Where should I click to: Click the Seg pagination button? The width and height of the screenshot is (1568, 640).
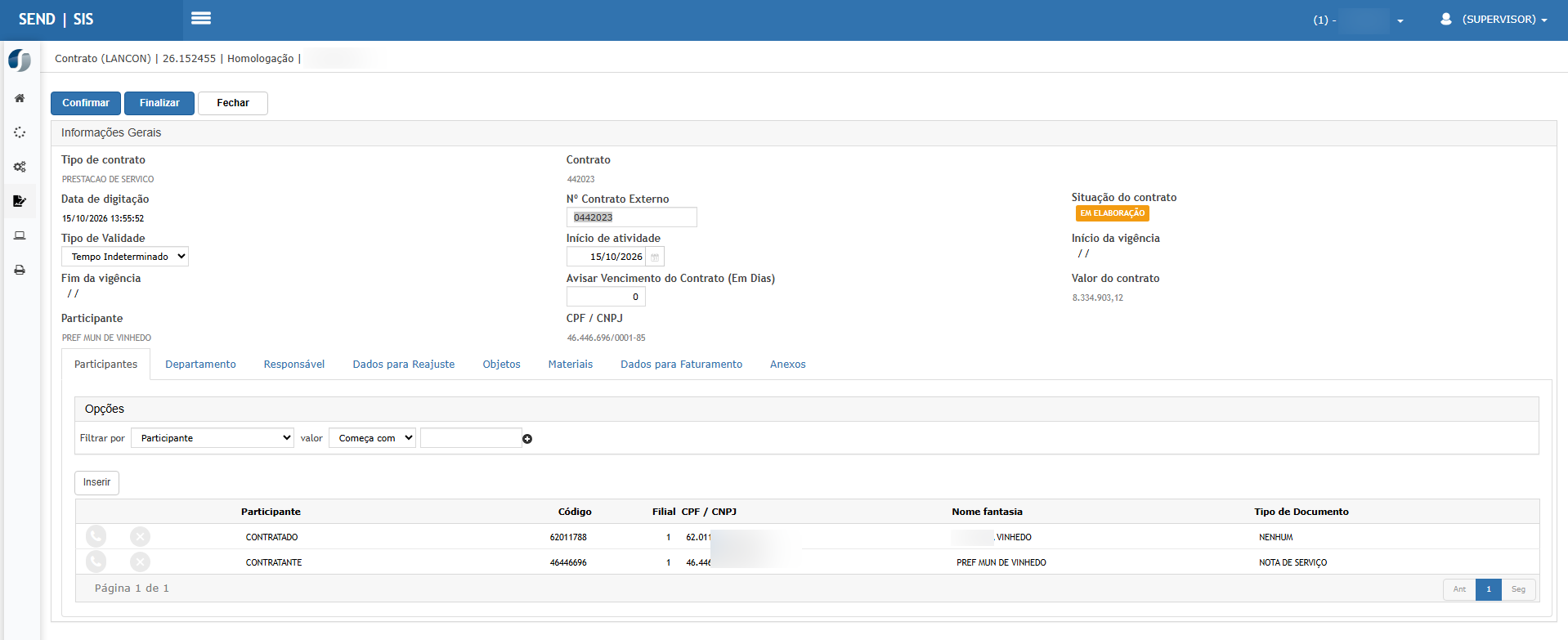pyautogui.click(x=1518, y=589)
